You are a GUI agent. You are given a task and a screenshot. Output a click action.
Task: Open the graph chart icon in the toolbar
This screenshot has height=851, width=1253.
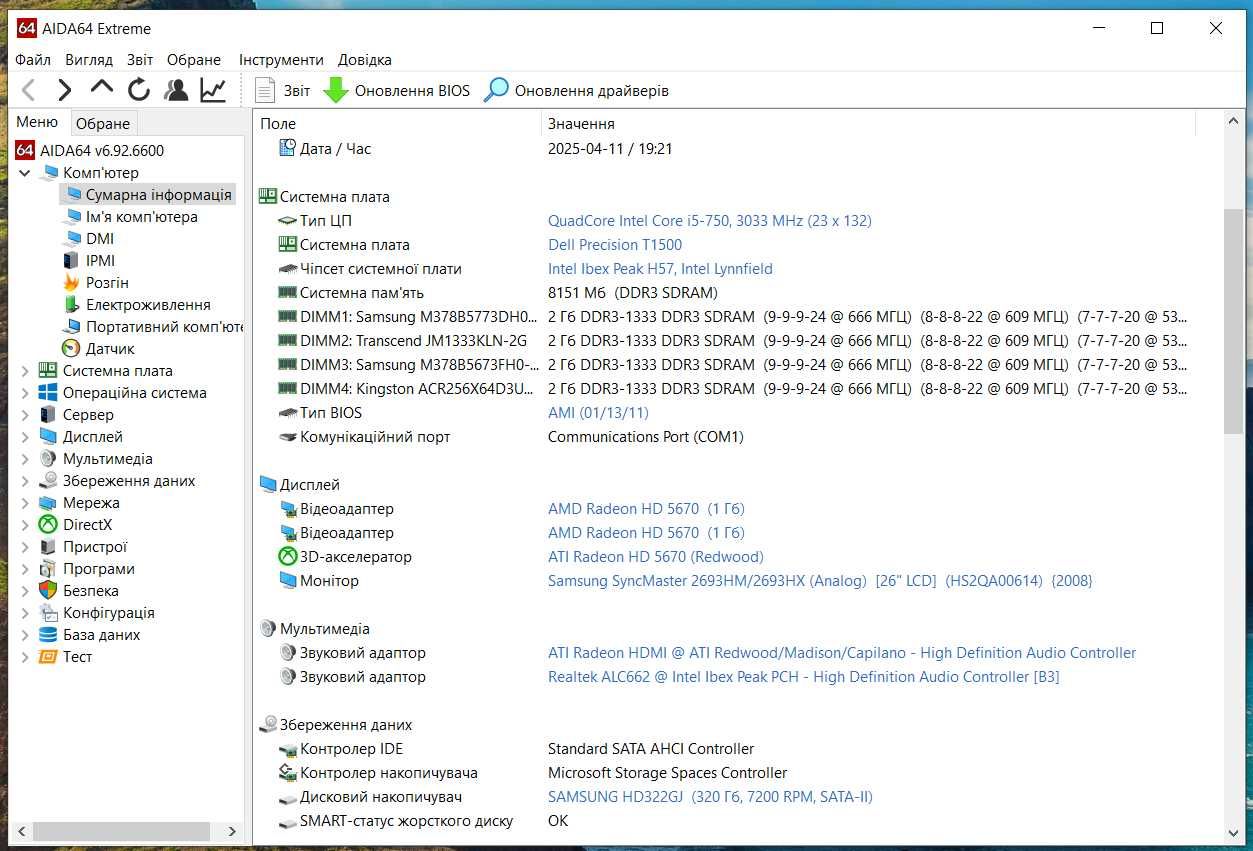tap(213, 90)
